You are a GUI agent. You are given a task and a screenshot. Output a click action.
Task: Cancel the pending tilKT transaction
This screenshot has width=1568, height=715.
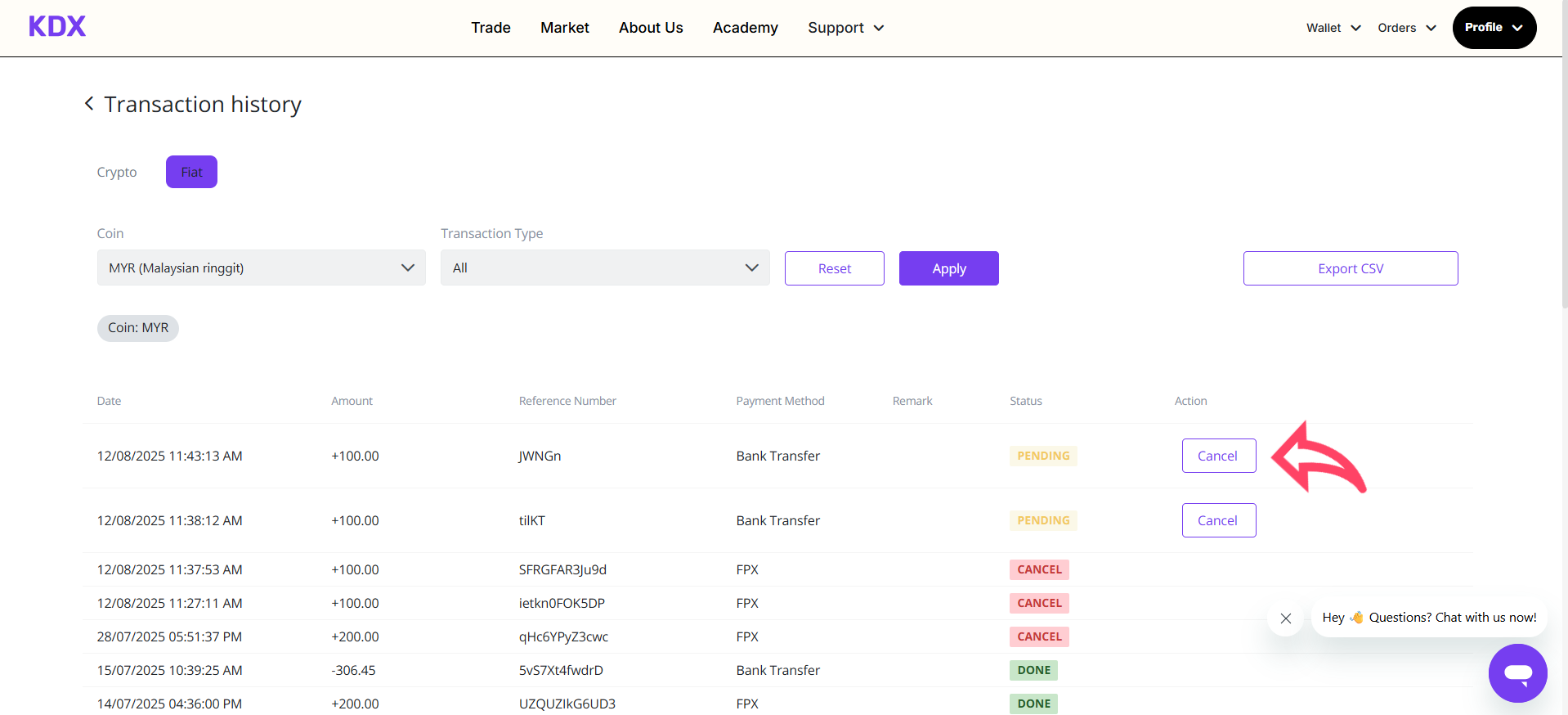pyautogui.click(x=1218, y=520)
